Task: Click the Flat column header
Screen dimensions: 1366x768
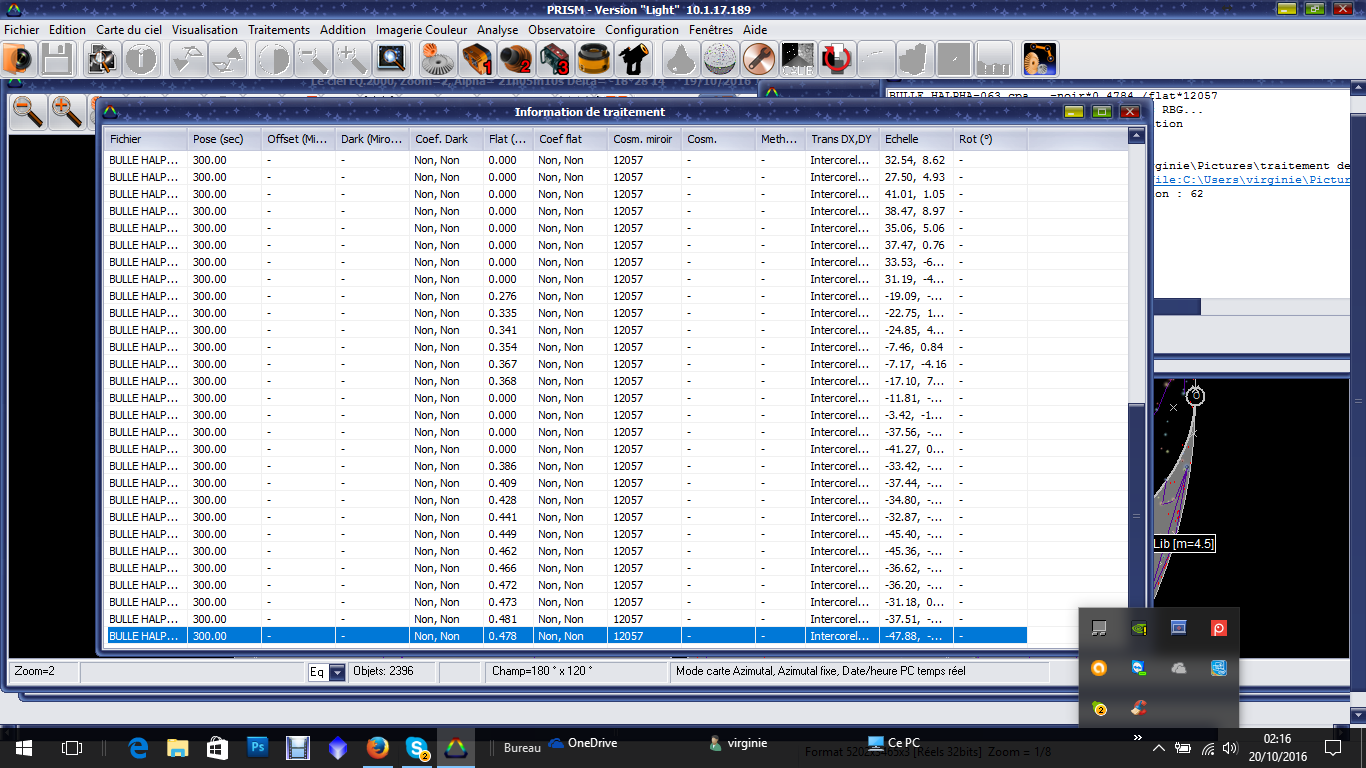Action: [x=507, y=139]
